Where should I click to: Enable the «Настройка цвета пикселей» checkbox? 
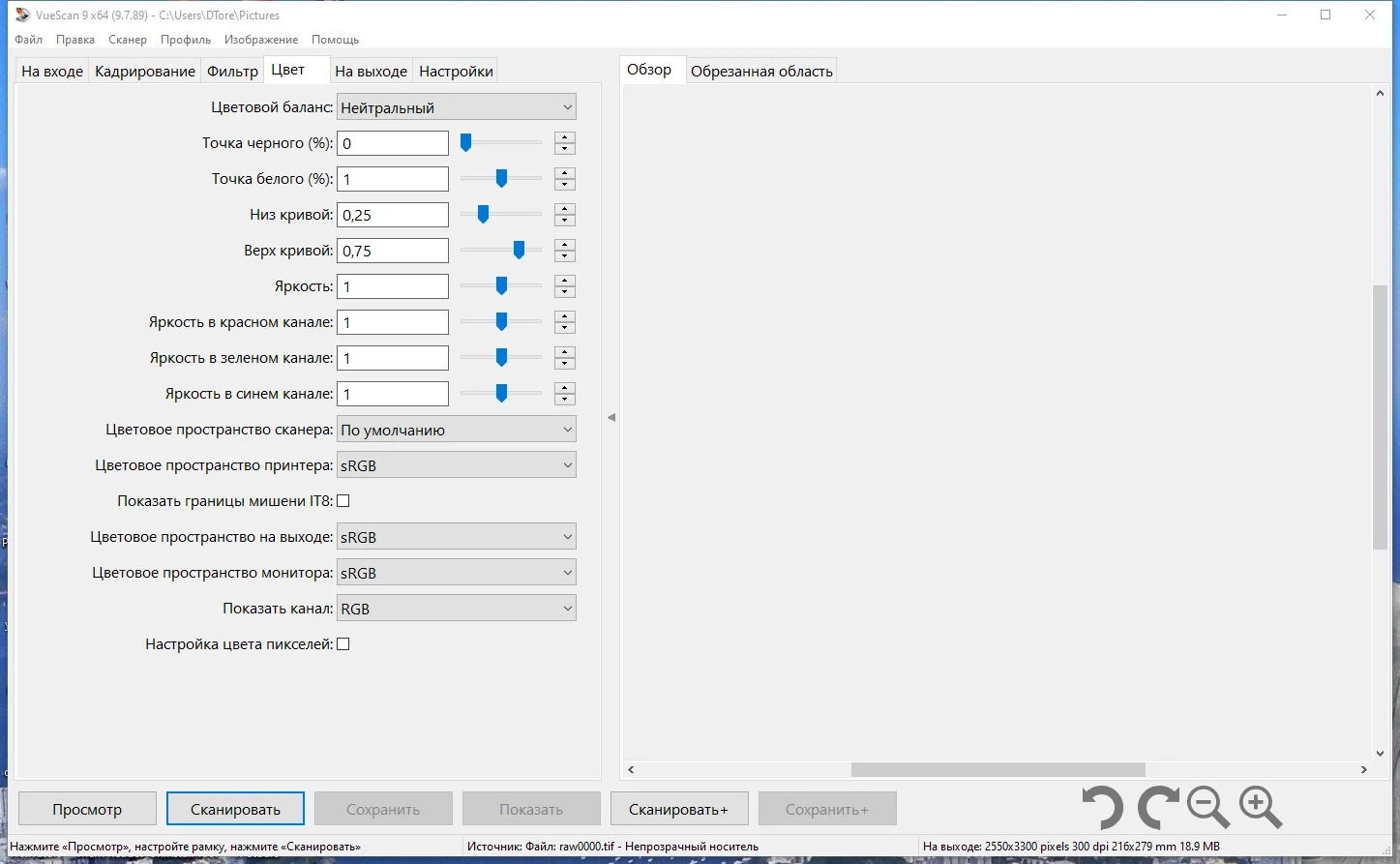[x=343, y=644]
